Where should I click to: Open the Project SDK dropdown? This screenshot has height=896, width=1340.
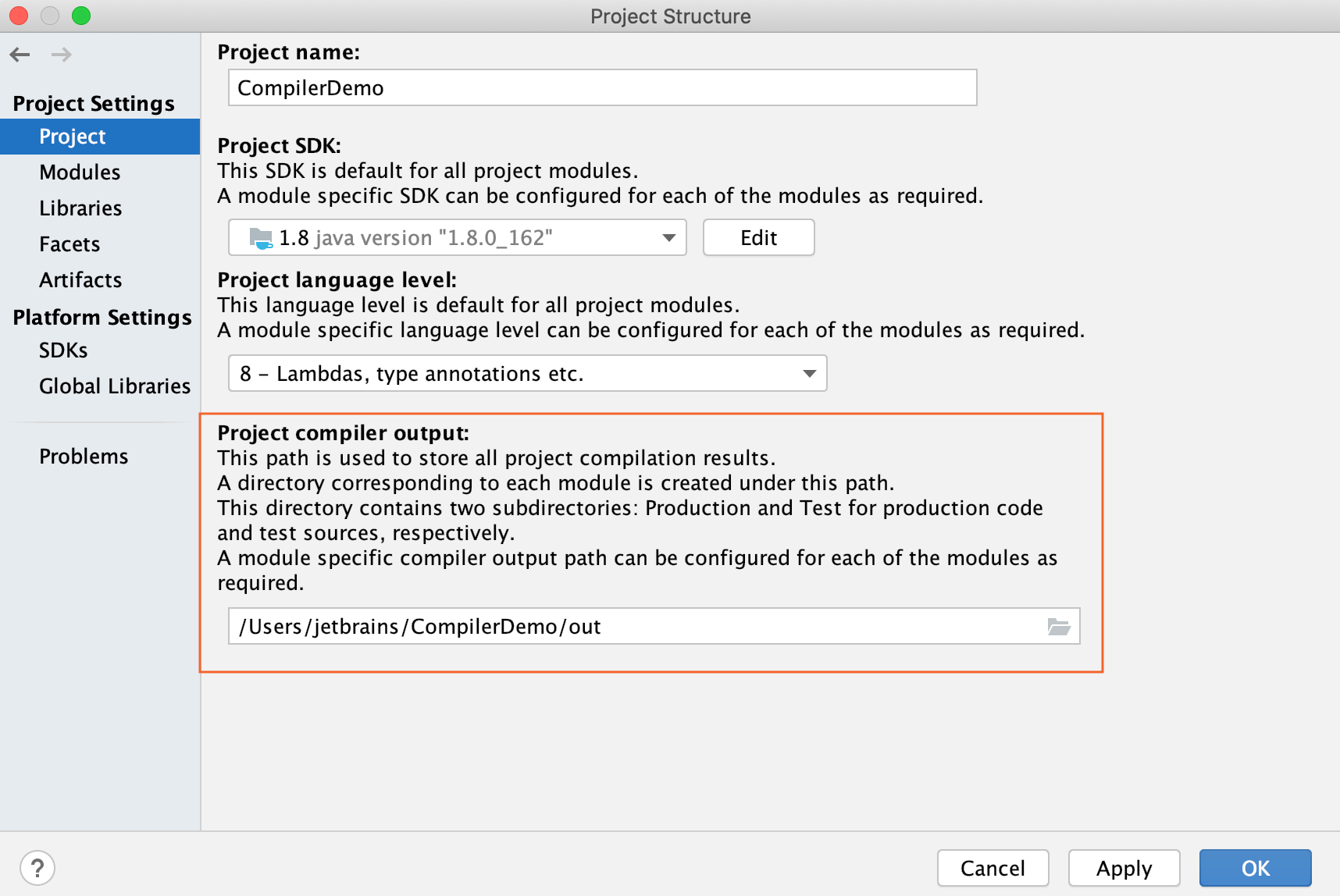click(x=668, y=237)
